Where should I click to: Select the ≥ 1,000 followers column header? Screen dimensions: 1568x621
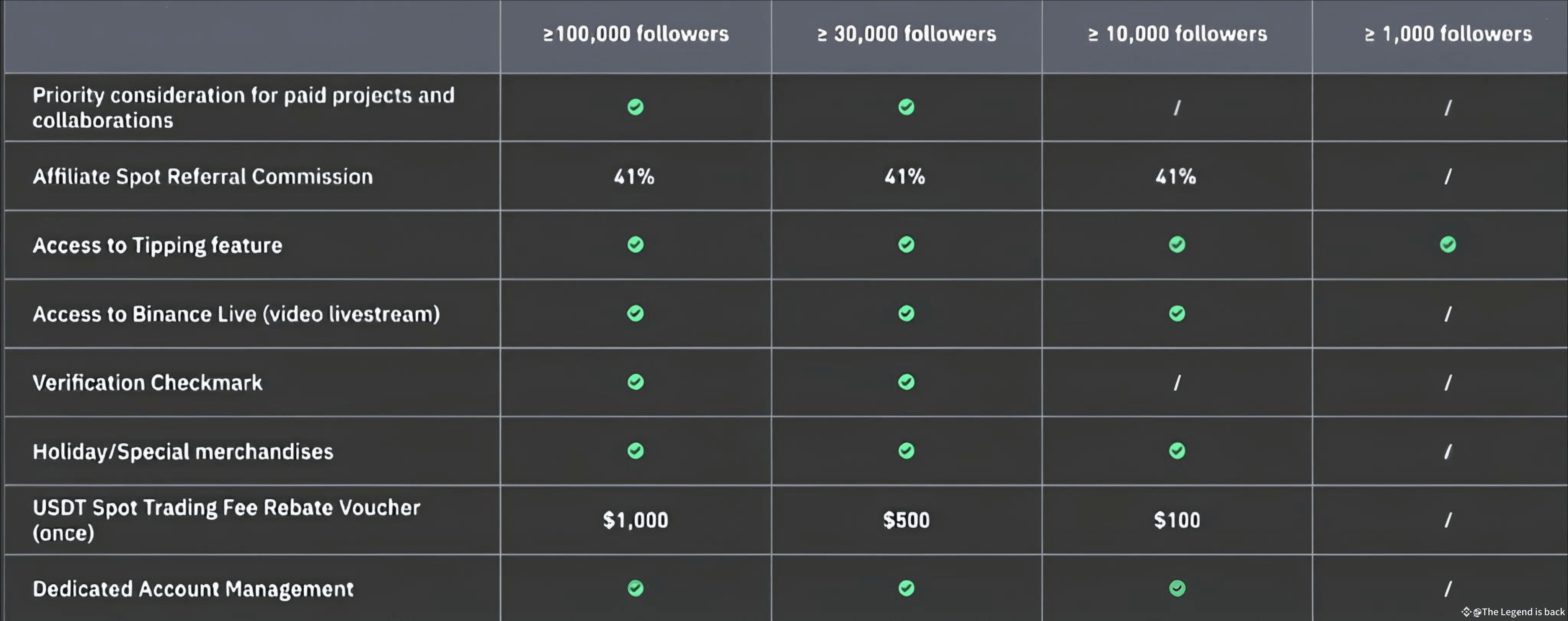tap(1447, 34)
